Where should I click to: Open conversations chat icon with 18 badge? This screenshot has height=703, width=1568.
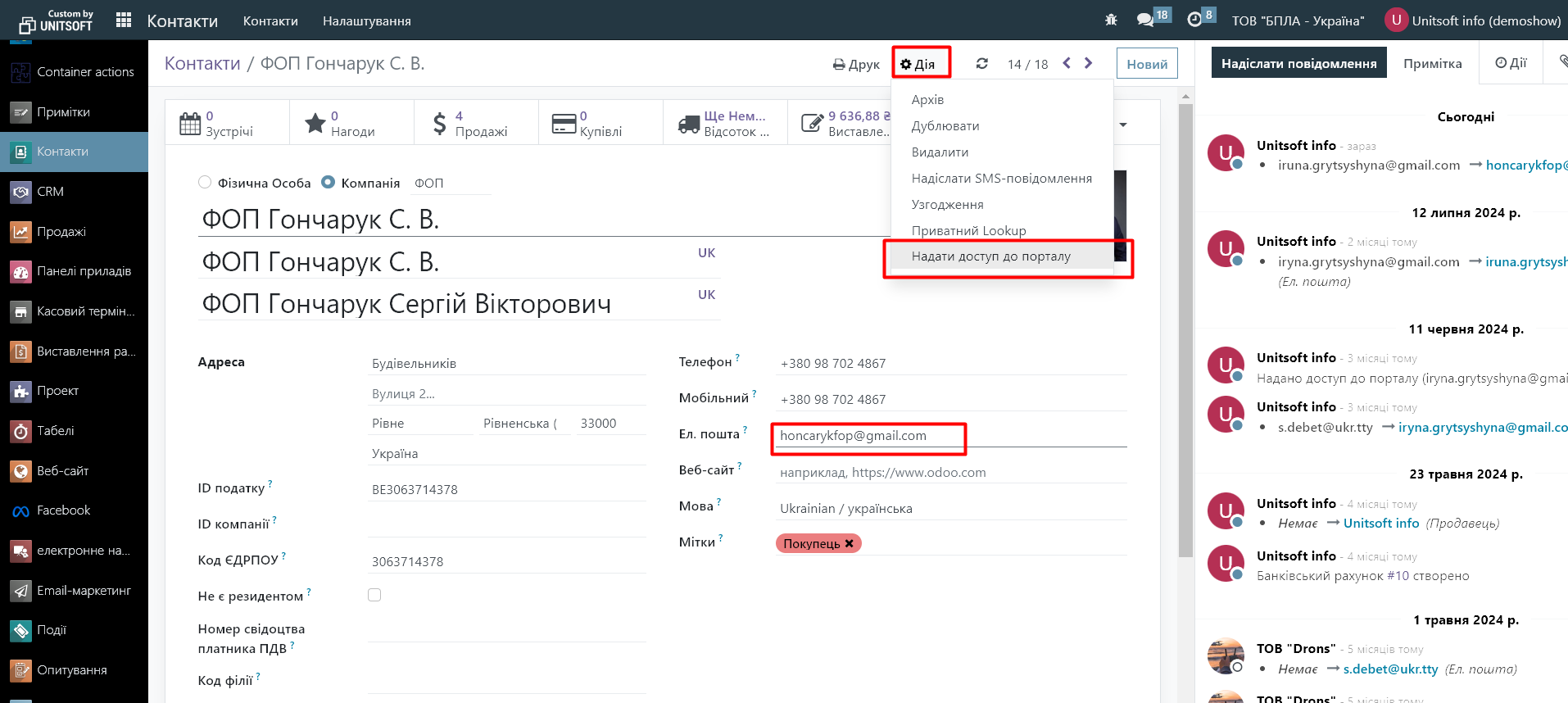1145,20
